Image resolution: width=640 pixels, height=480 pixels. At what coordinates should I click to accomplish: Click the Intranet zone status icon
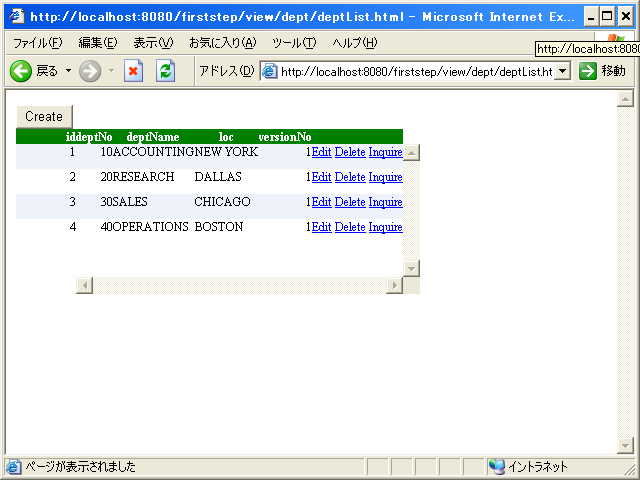click(x=497, y=467)
